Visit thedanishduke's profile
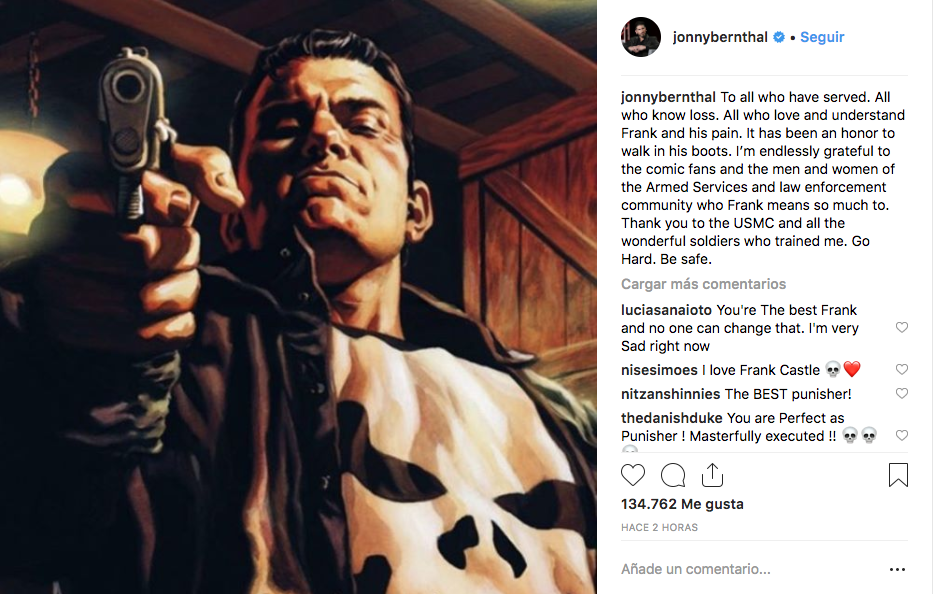The height and width of the screenshot is (594, 933). click(x=671, y=418)
